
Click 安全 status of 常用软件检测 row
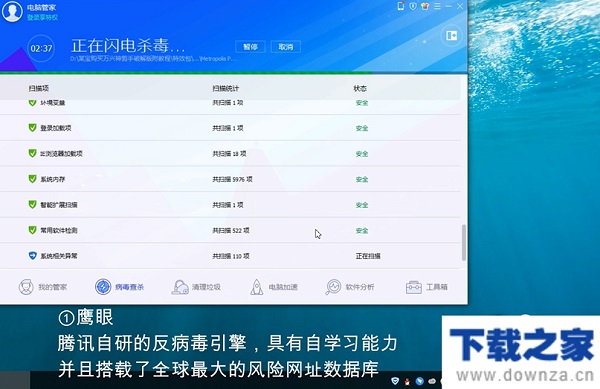[362, 231]
